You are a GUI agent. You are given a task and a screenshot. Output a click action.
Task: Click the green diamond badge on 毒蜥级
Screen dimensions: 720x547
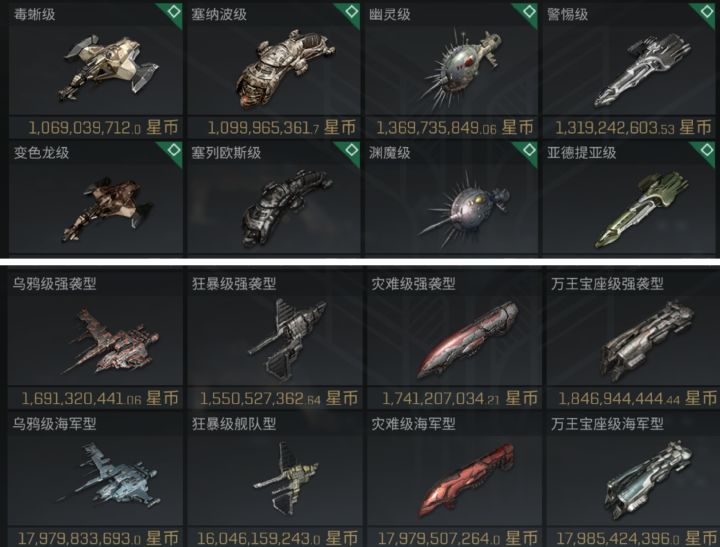tap(174, 11)
